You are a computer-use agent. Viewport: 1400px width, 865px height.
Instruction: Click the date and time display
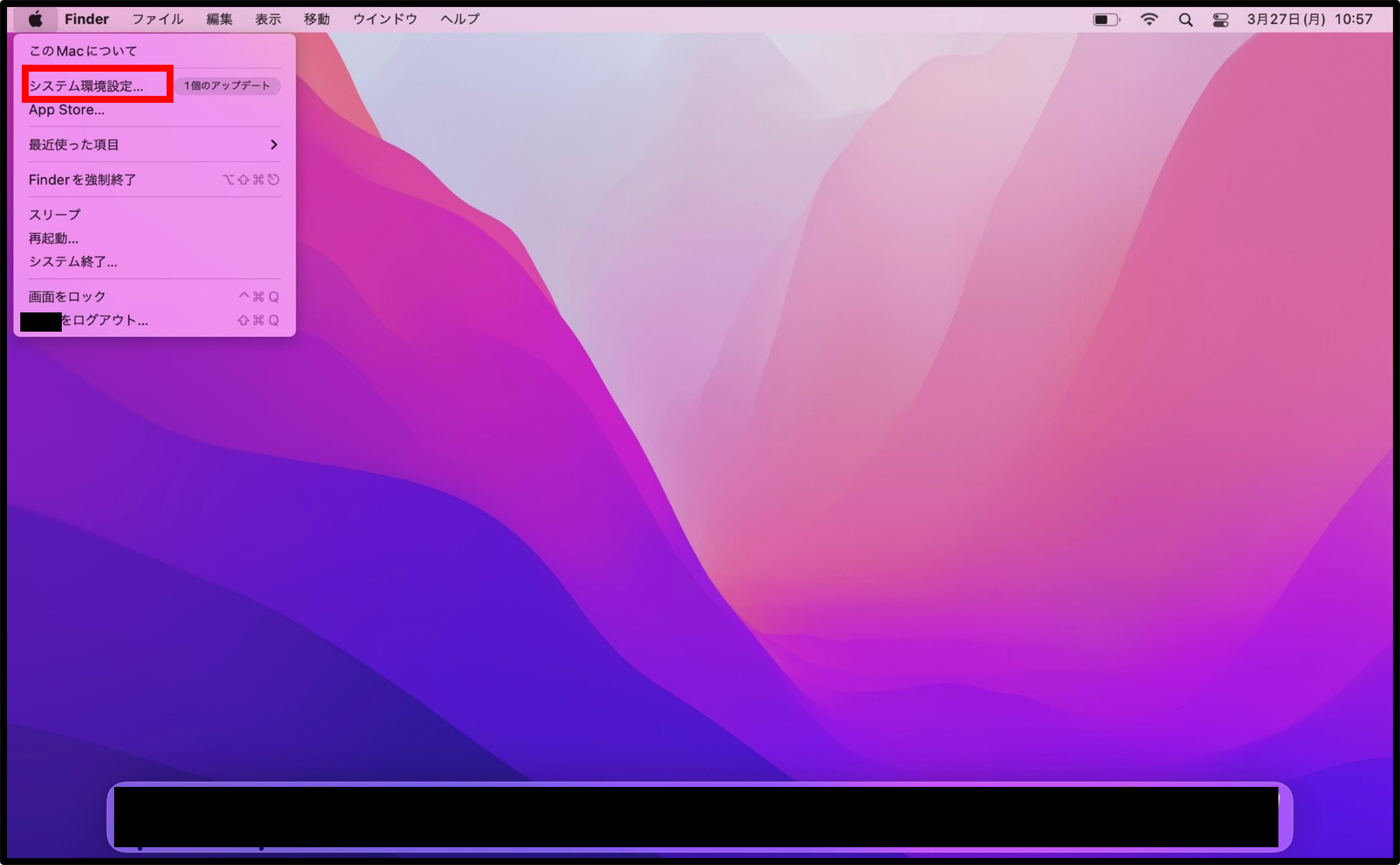click(x=1310, y=19)
